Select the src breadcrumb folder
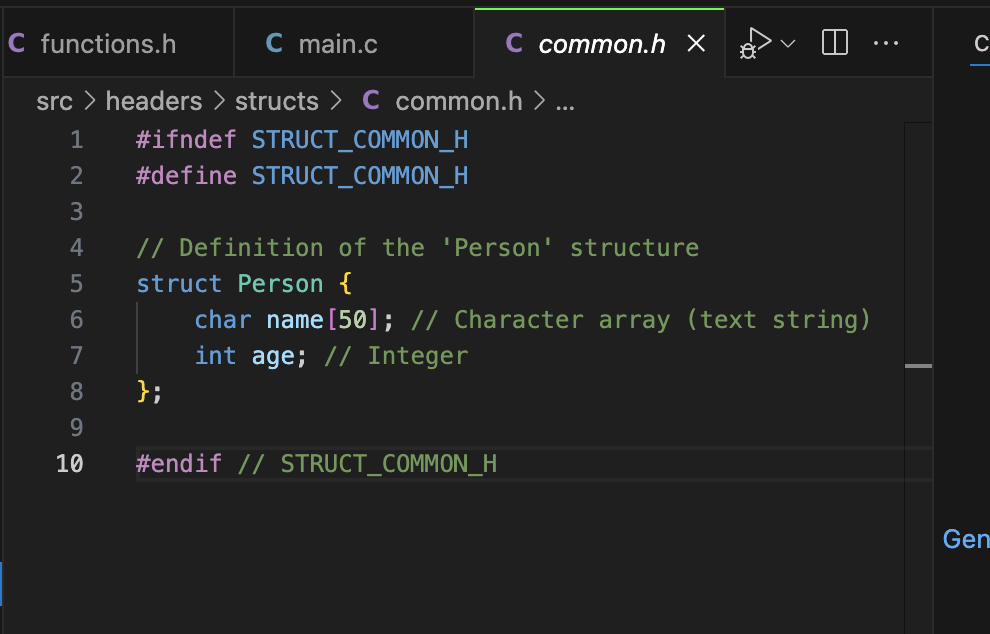The image size is (990, 634). [54, 101]
